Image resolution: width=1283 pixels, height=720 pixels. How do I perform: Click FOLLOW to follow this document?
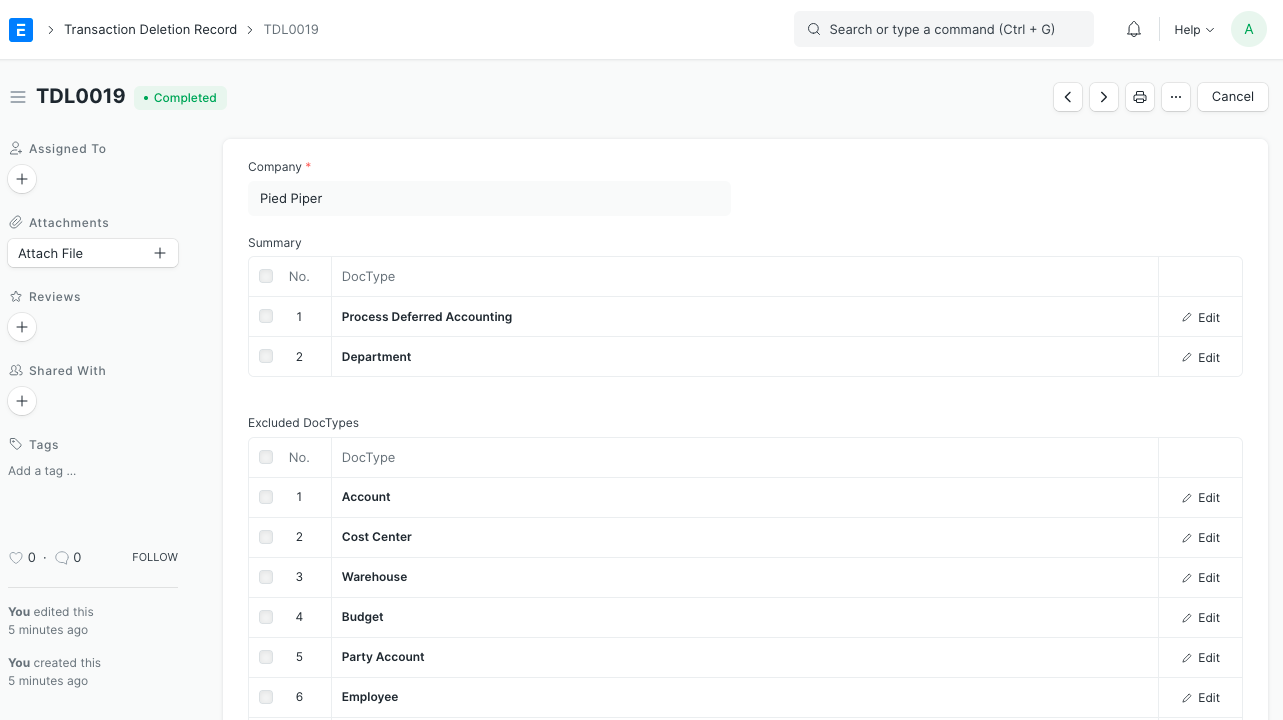point(154,557)
